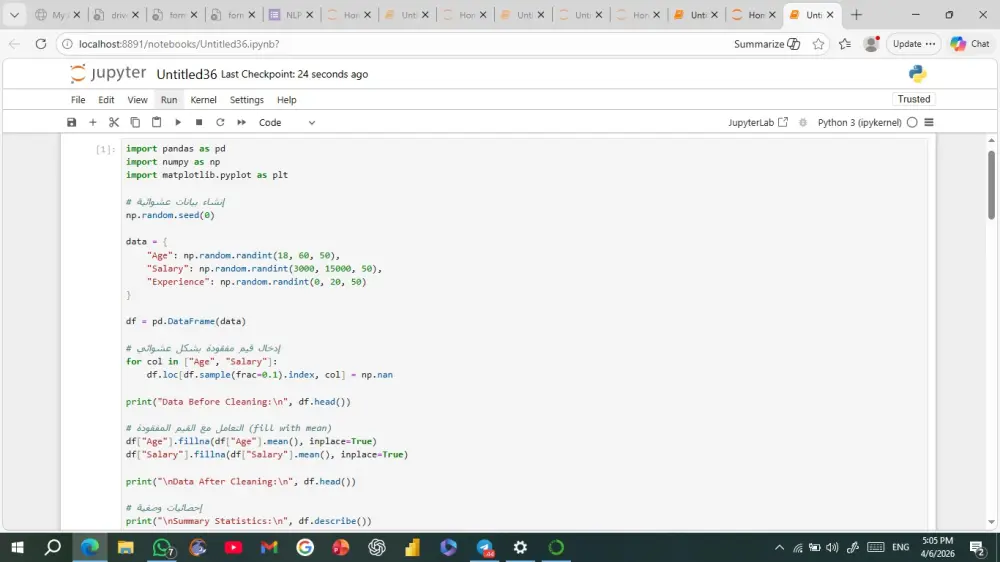Image resolution: width=1000 pixels, height=562 pixels.
Task: Copy the selected cell using the toolbar icon
Action: (x=135, y=122)
